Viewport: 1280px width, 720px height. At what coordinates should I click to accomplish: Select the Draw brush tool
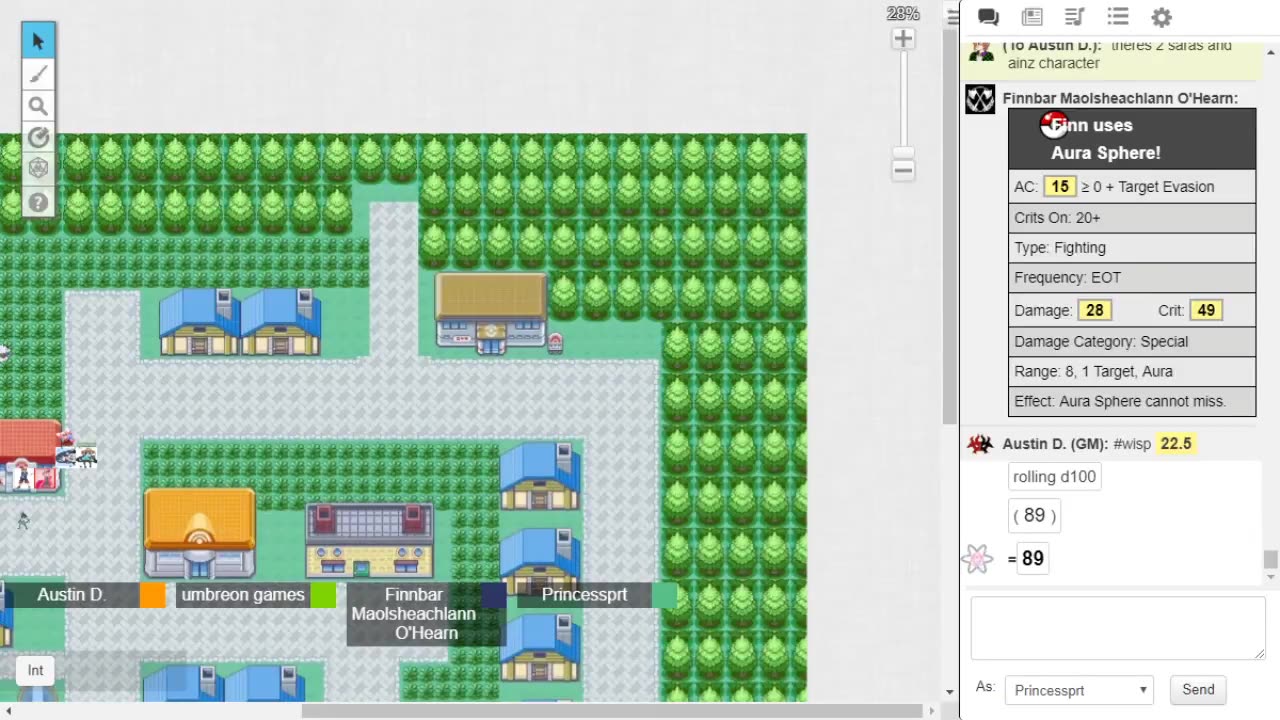click(x=38, y=74)
